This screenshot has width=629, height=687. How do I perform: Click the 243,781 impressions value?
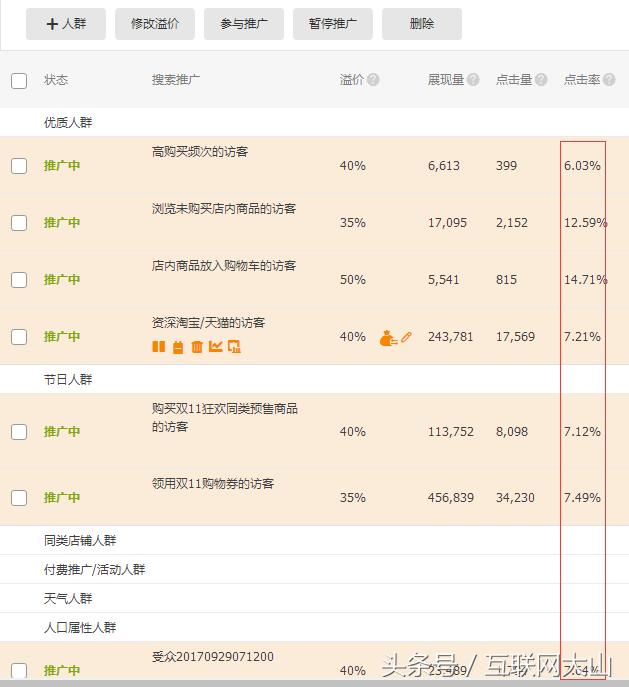click(450, 336)
